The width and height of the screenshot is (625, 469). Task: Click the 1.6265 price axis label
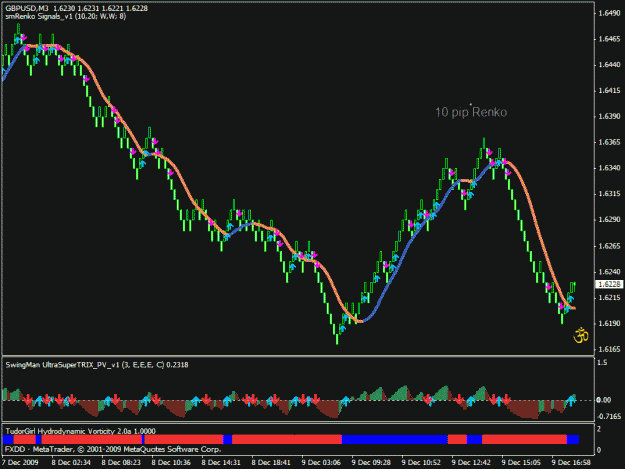pos(609,246)
